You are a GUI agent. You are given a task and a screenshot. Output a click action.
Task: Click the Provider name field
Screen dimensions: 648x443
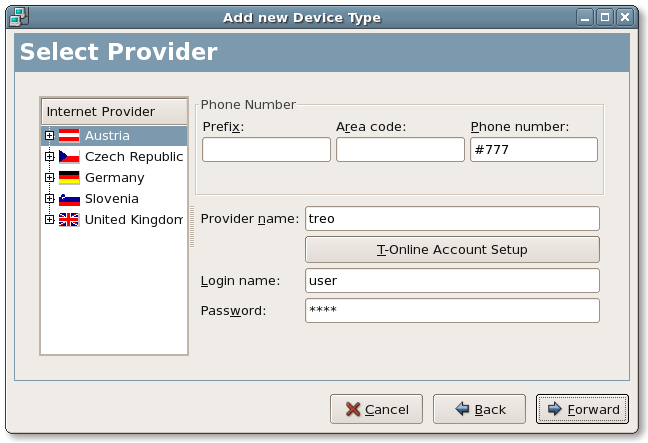(452, 219)
